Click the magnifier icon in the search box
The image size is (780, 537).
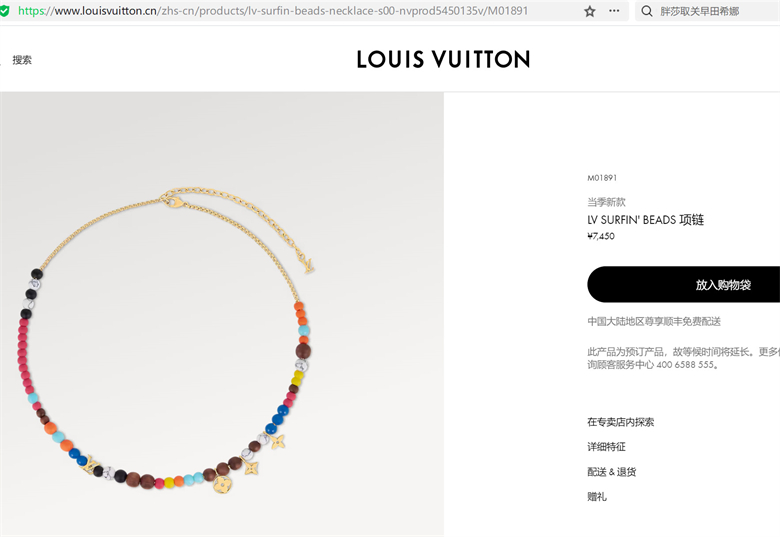pyautogui.click(x=646, y=11)
